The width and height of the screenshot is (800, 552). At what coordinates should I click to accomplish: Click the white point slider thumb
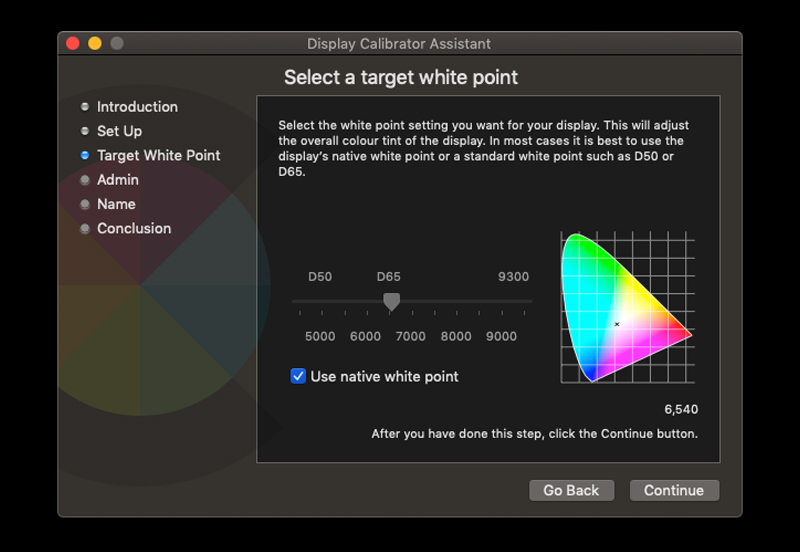[392, 301]
